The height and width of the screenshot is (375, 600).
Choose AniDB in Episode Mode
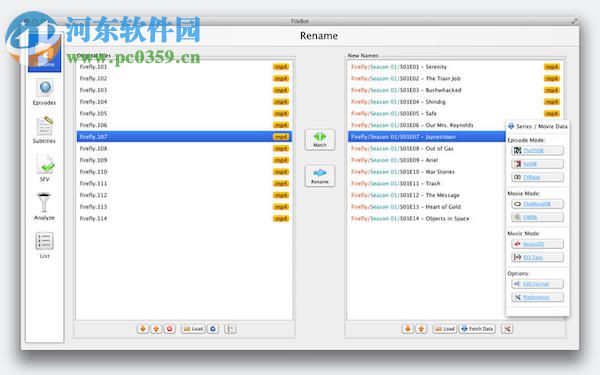[x=537, y=164]
